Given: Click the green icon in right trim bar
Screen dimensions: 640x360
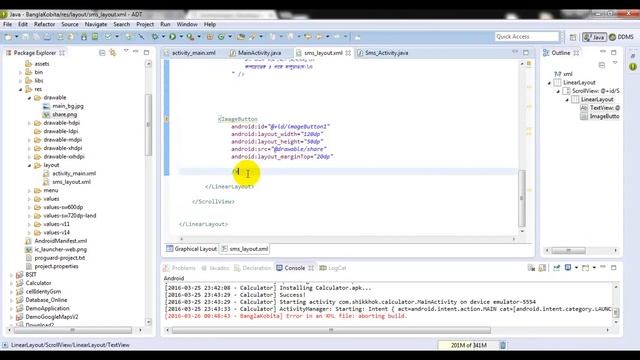Looking at the screenshot, I should point(633,66).
